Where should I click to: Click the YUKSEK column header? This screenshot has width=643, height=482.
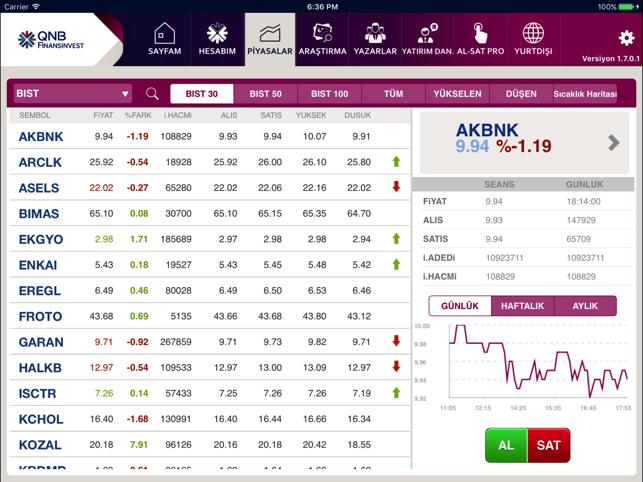point(311,115)
